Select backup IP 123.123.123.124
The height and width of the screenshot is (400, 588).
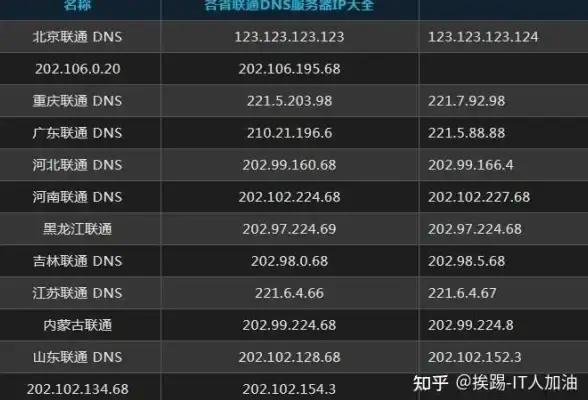pos(483,37)
